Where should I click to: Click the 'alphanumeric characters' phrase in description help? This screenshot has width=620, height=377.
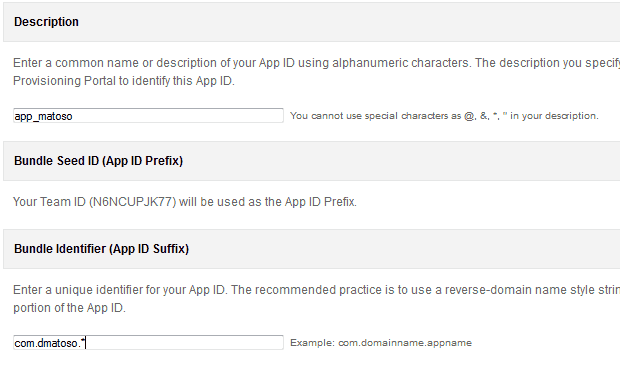pos(400,63)
